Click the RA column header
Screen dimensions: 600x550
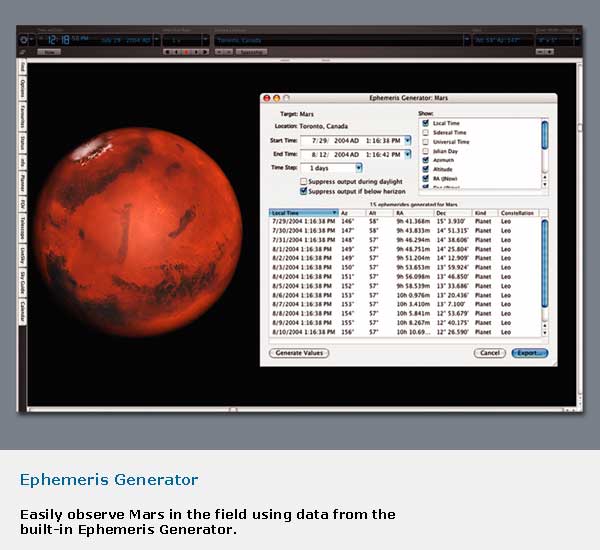tap(414, 213)
